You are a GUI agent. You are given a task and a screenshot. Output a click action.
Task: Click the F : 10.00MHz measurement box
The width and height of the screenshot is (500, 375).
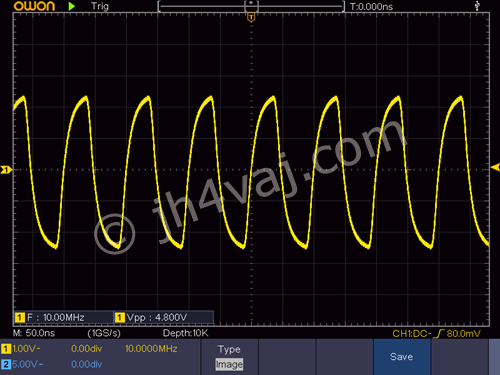[x=64, y=317]
